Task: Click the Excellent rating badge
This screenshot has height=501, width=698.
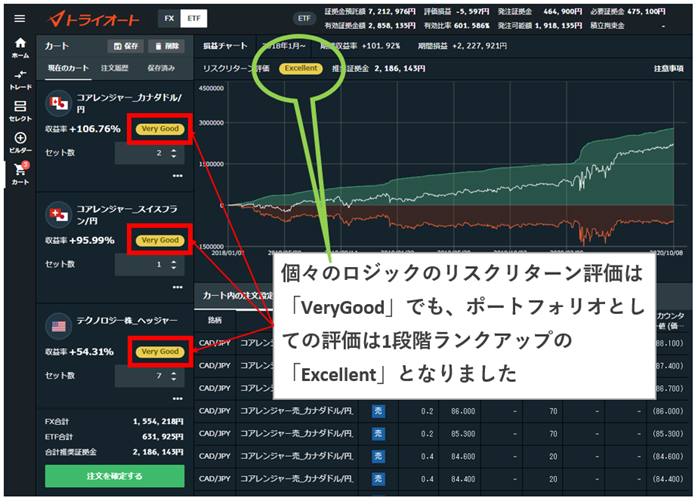Action: (x=301, y=68)
